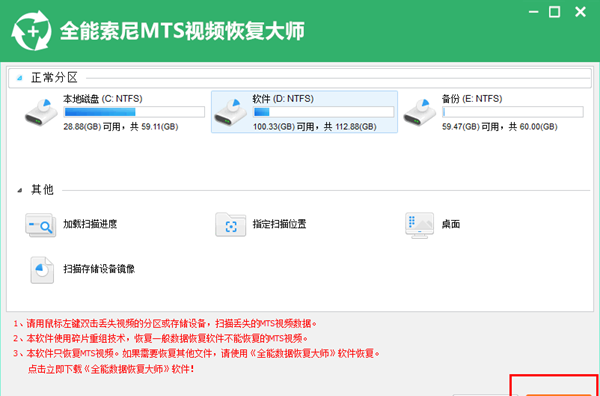Minimize the application window
This screenshot has height=396, width=600.
pyautogui.click(x=533, y=12)
